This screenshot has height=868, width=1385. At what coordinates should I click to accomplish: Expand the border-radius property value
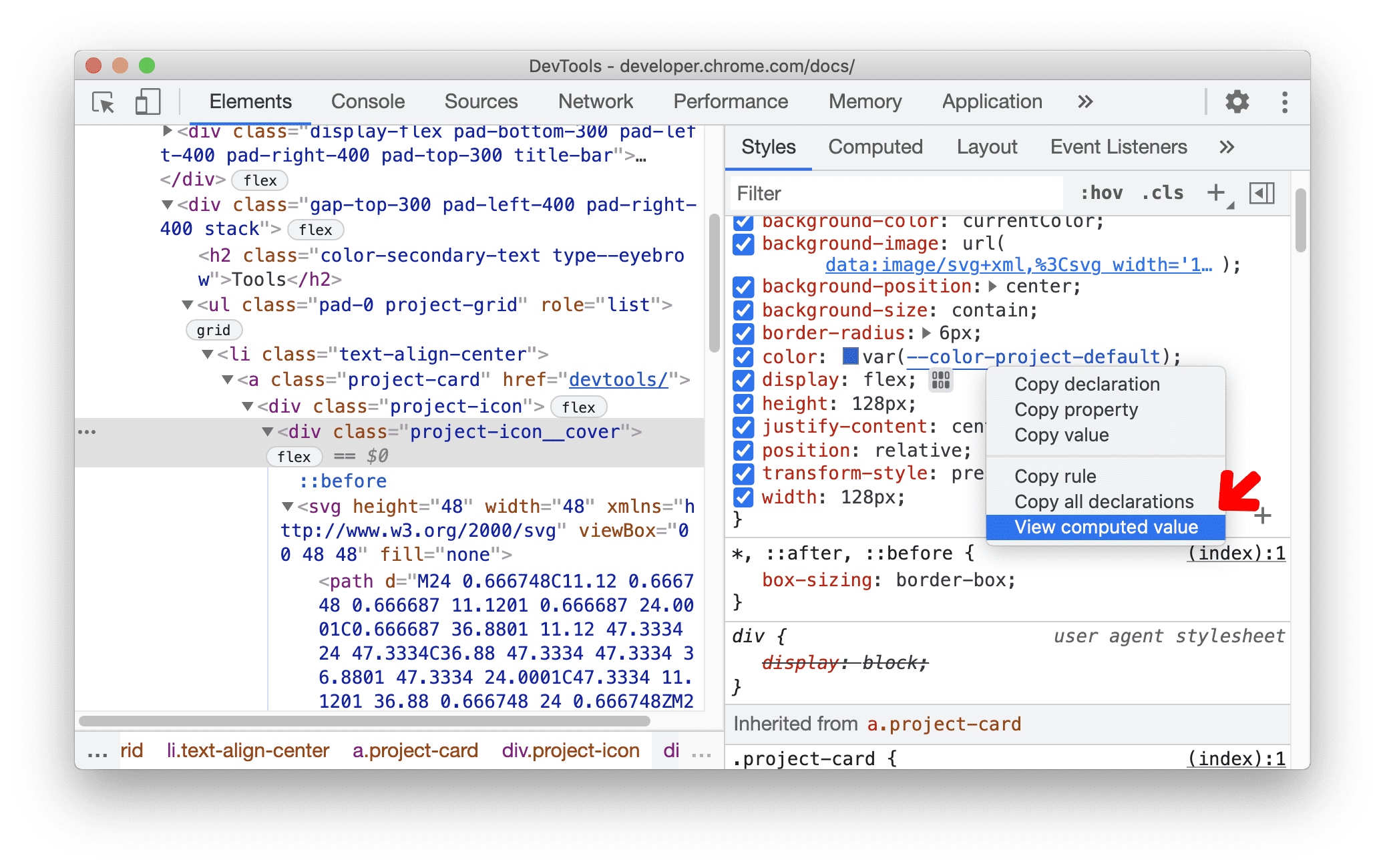pyautogui.click(x=925, y=335)
